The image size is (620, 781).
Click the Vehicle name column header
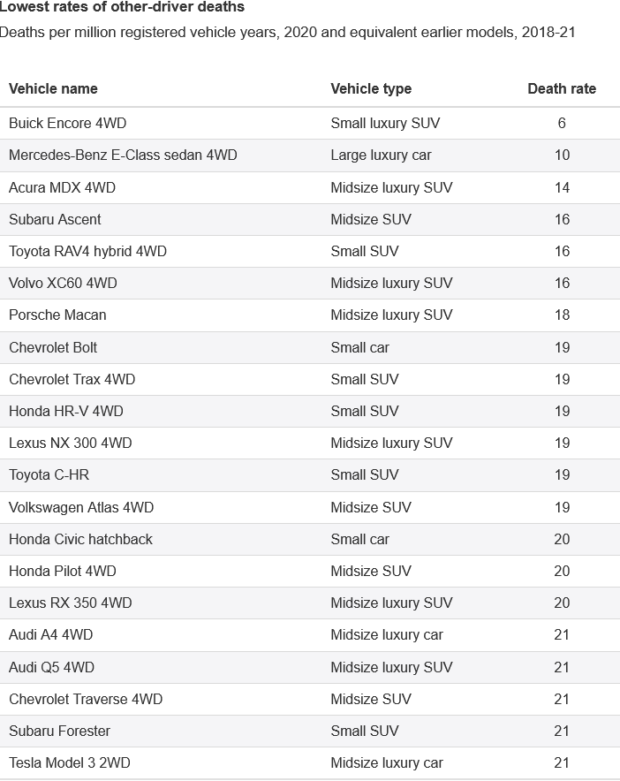[x=53, y=89]
